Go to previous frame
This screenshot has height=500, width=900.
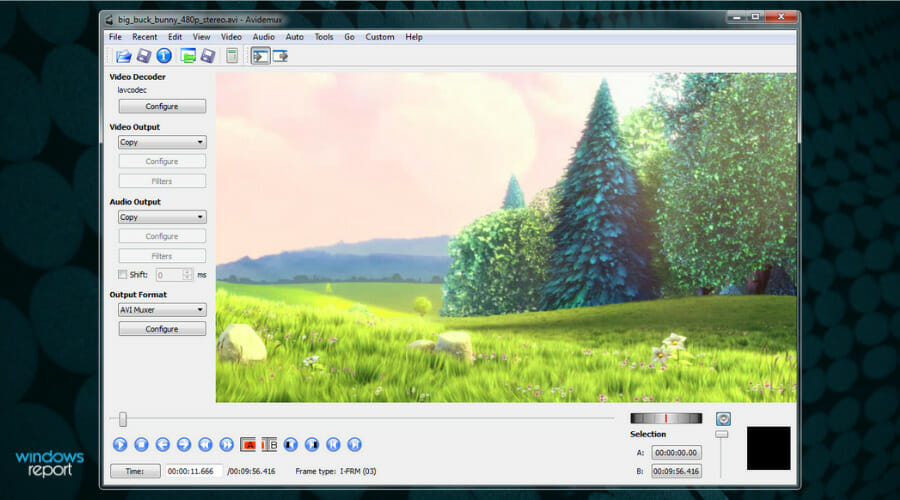[x=162, y=444]
